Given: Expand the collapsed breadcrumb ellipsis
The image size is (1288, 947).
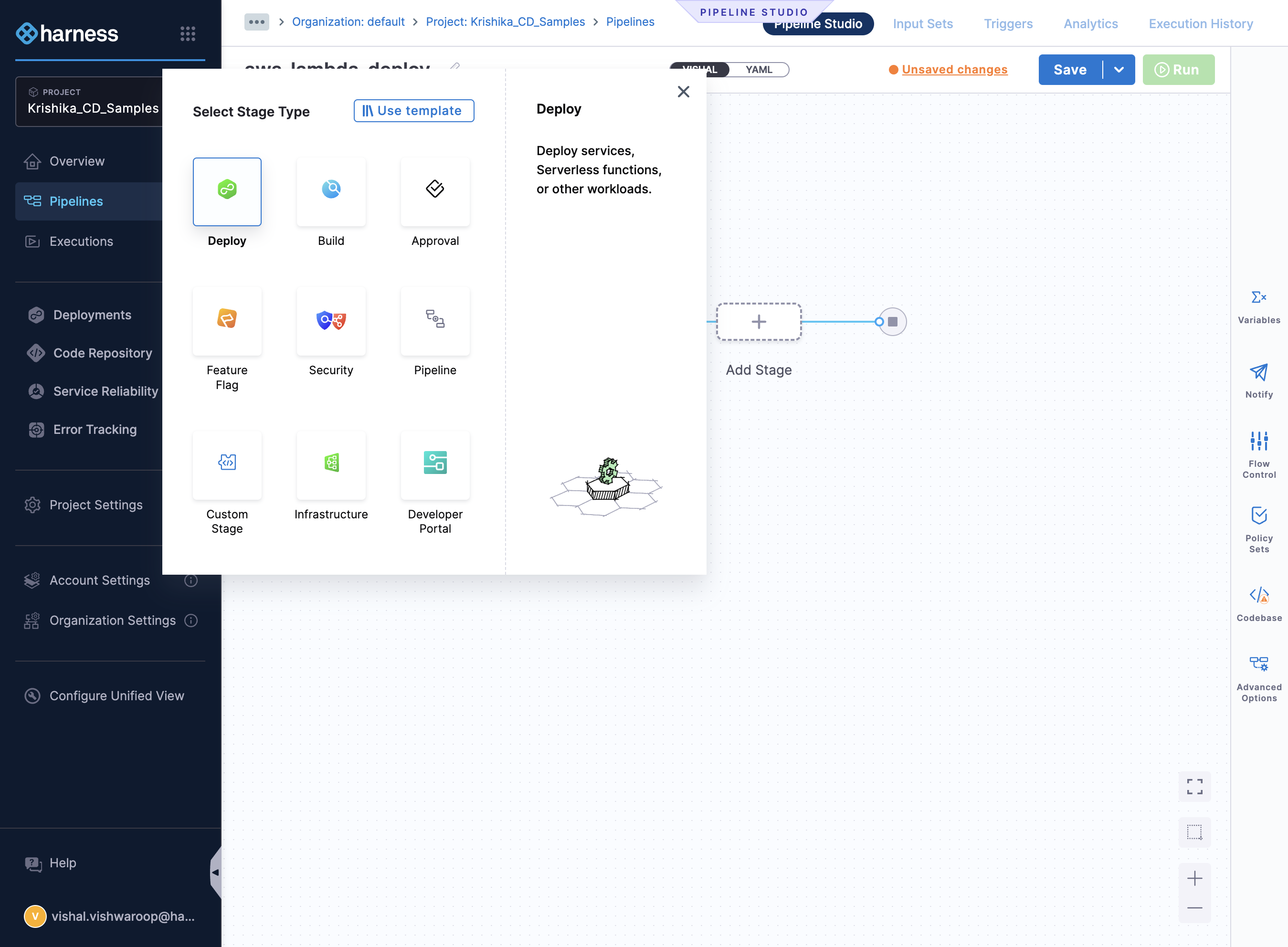Looking at the screenshot, I should coord(256,22).
